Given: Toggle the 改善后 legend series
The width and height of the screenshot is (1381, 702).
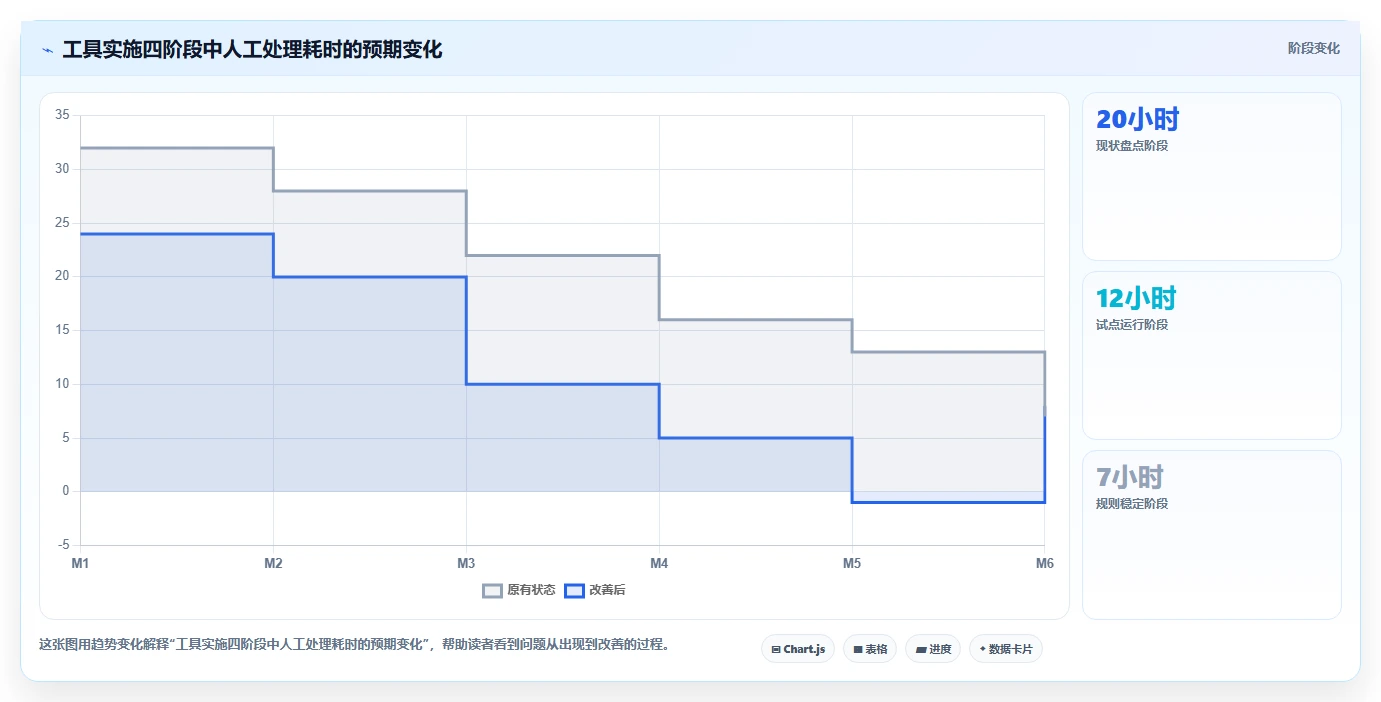Looking at the screenshot, I should click(x=595, y=590).
